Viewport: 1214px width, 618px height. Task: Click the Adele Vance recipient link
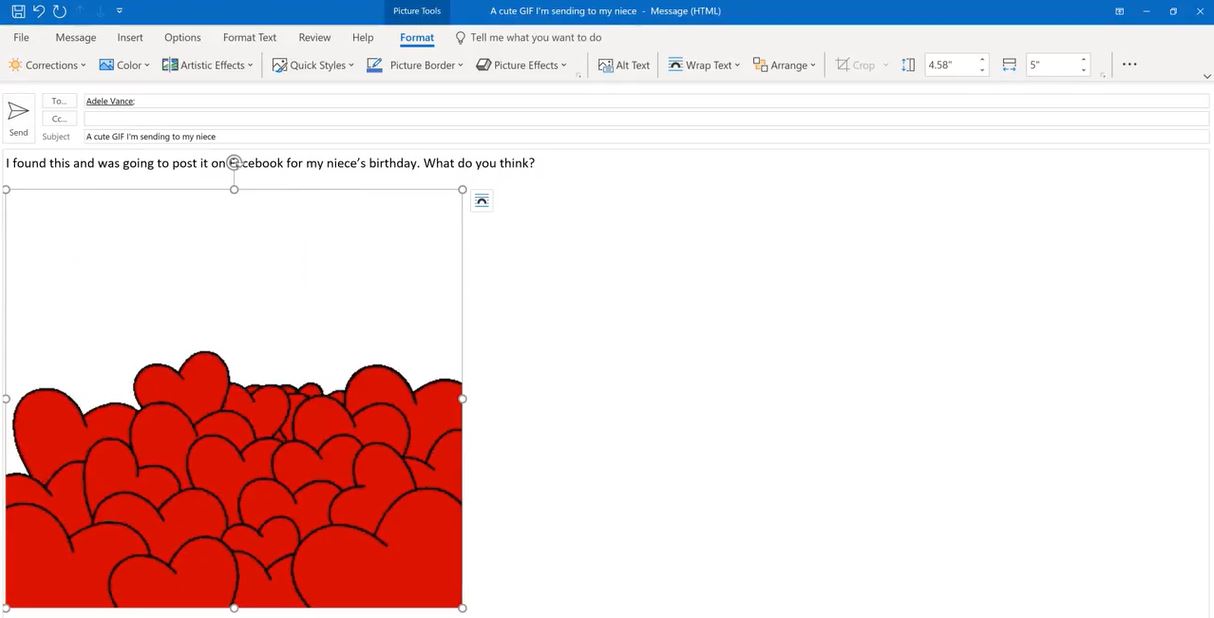click(x=109, y=100)
